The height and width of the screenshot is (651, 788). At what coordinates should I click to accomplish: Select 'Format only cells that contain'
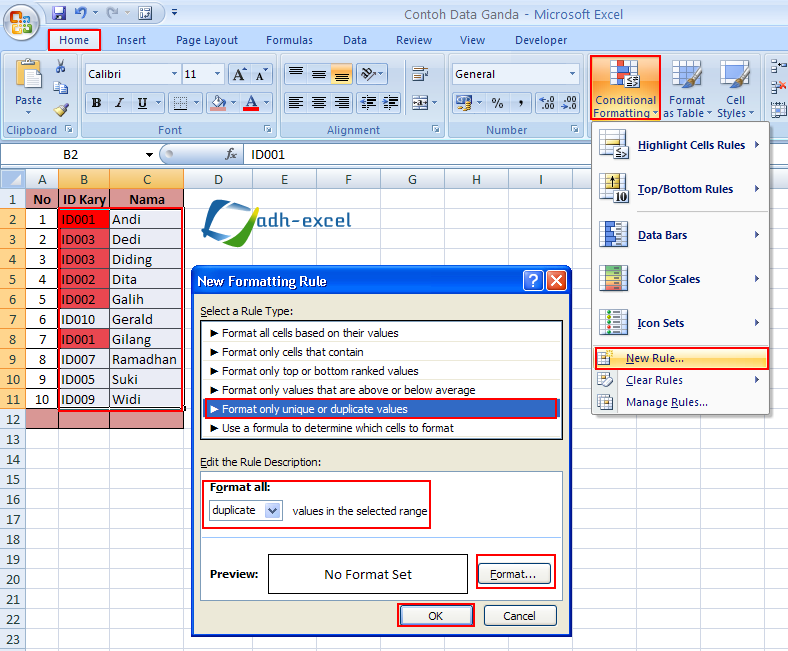[x=381, y=352]
